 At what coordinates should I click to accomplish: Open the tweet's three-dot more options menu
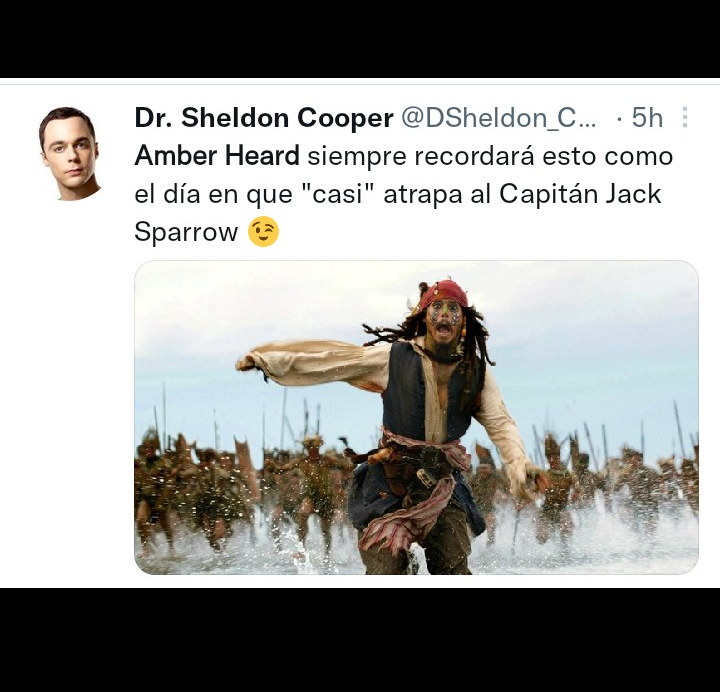tap(685, 117)
